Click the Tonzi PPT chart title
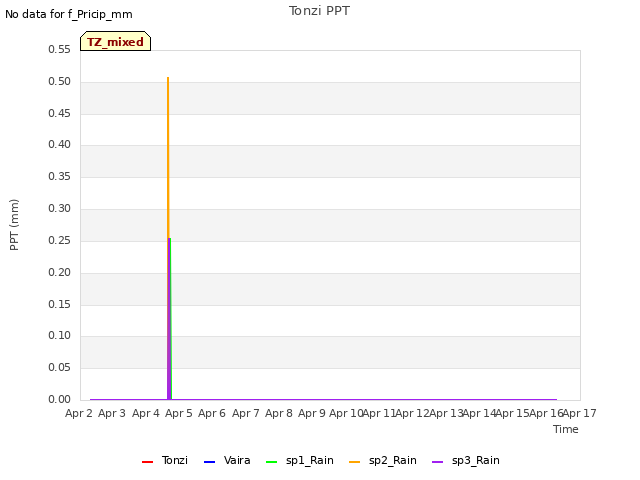Image resolution: width=640 pixels, height=480 pixels. tap(319, 11)
